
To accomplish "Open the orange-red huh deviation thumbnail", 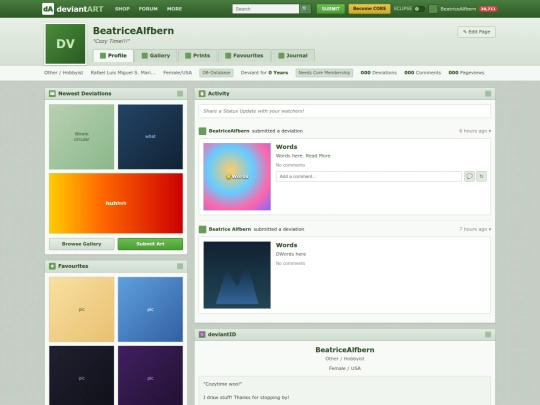I will click(x=116, y=203).
